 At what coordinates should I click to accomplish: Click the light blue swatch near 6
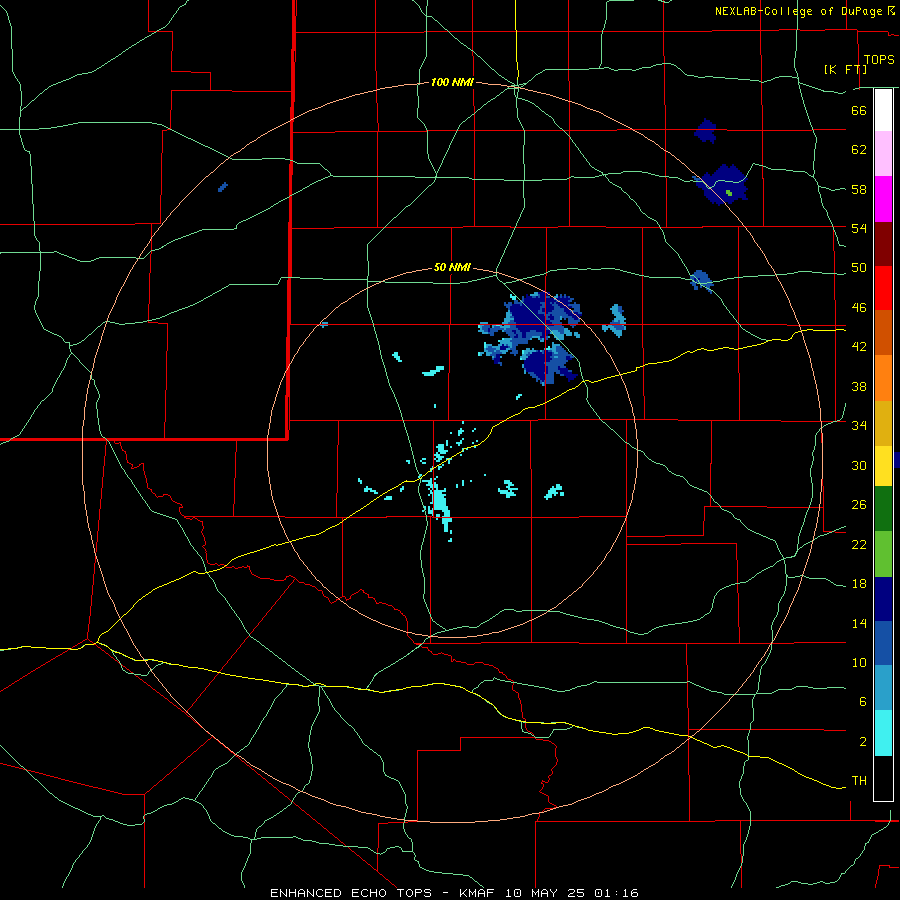883,688
